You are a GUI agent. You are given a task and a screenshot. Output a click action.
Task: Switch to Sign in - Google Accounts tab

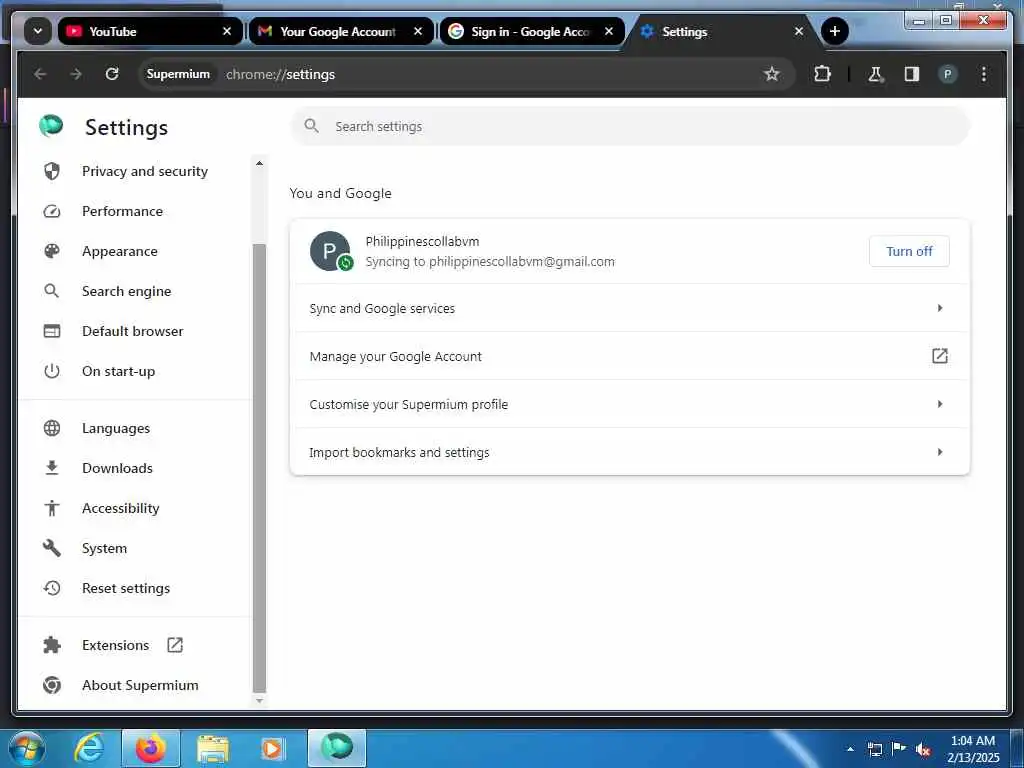[x=531, y=31]
